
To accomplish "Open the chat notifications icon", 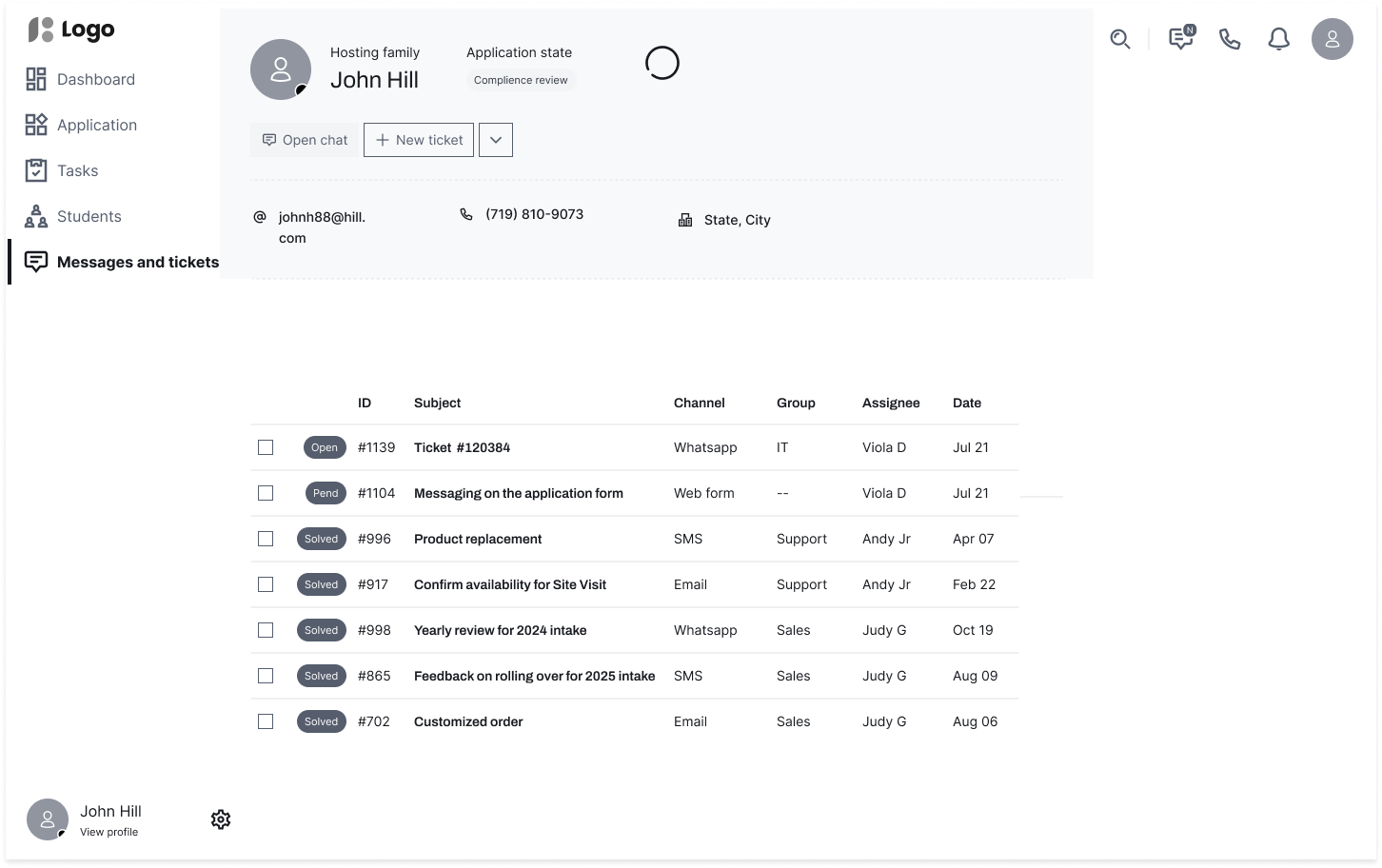I will click(x=1180, y=39).
